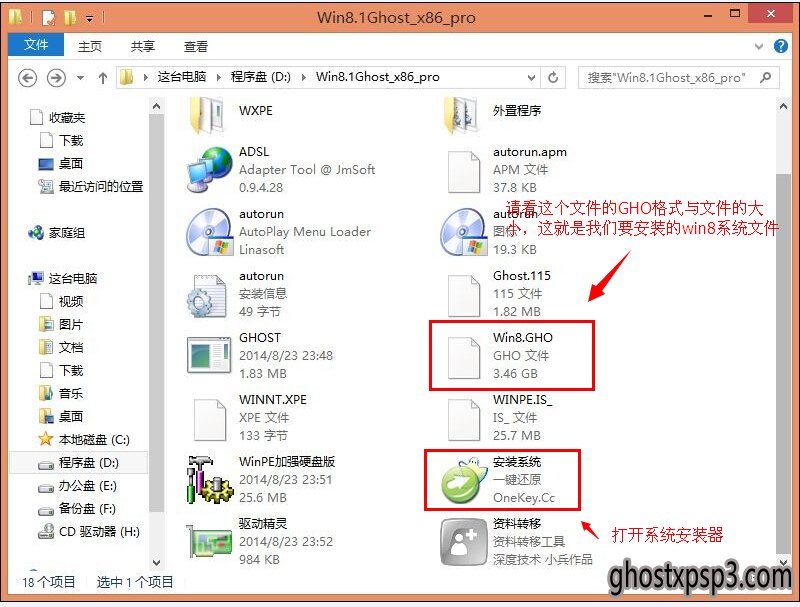Screen dimensions: 800x607
Task: Select the WINPE.IS_ file icon
Action: click(x=463, y=420)
